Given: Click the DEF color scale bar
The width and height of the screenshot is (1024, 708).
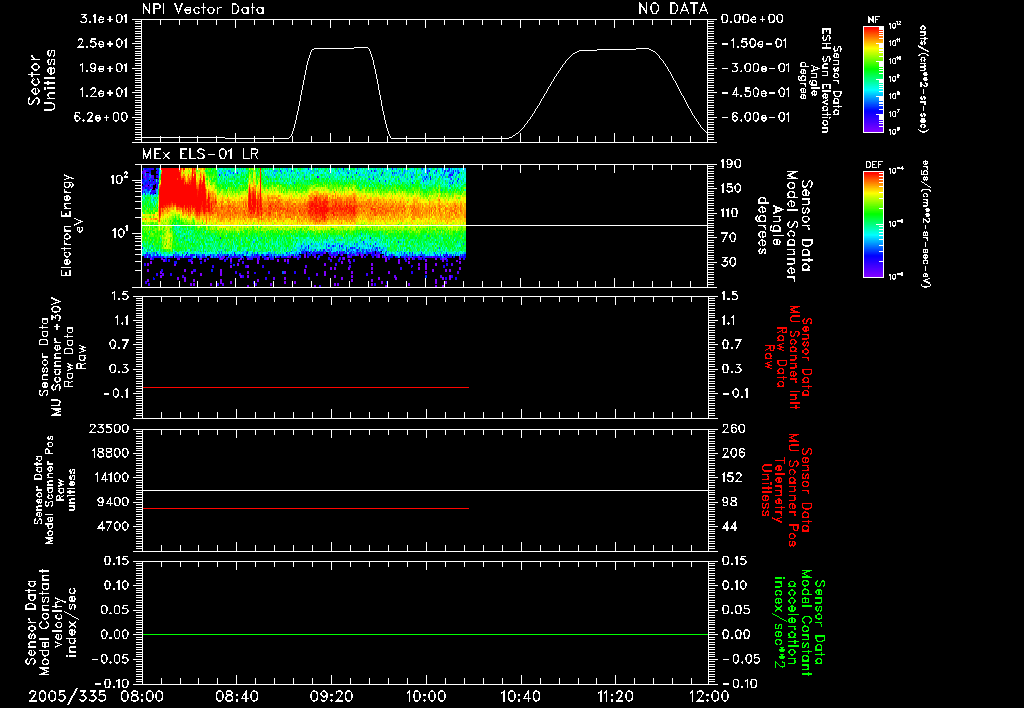Looking at the screenshot, I should pos(873,224).
